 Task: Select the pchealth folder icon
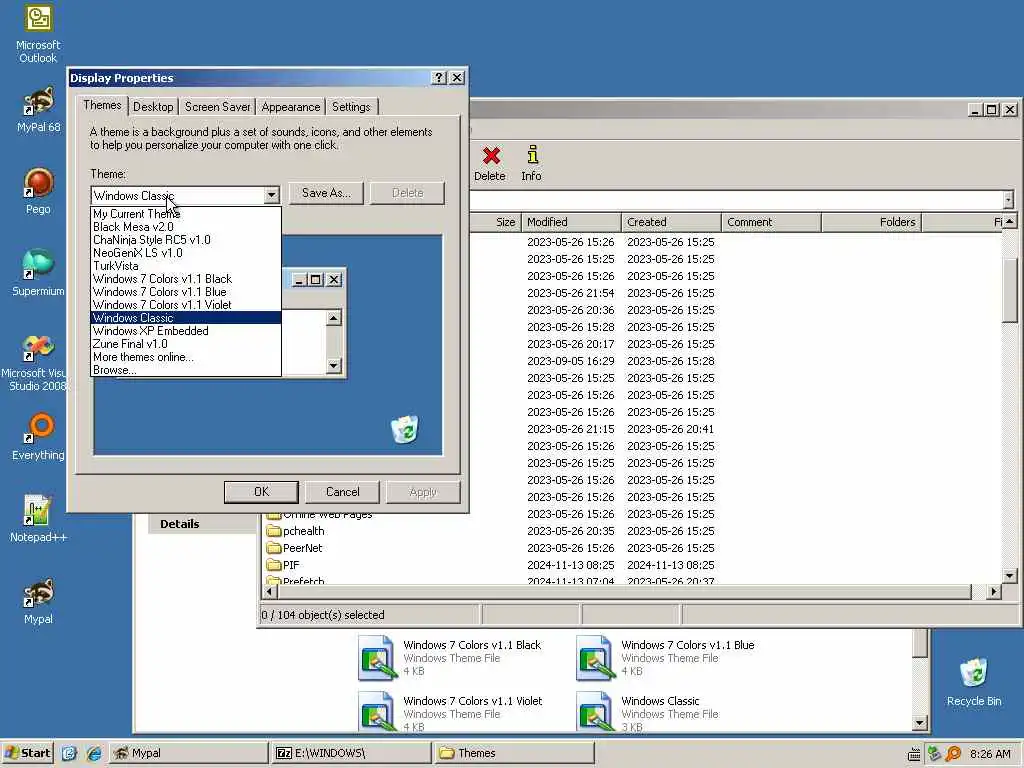point(274,531)
